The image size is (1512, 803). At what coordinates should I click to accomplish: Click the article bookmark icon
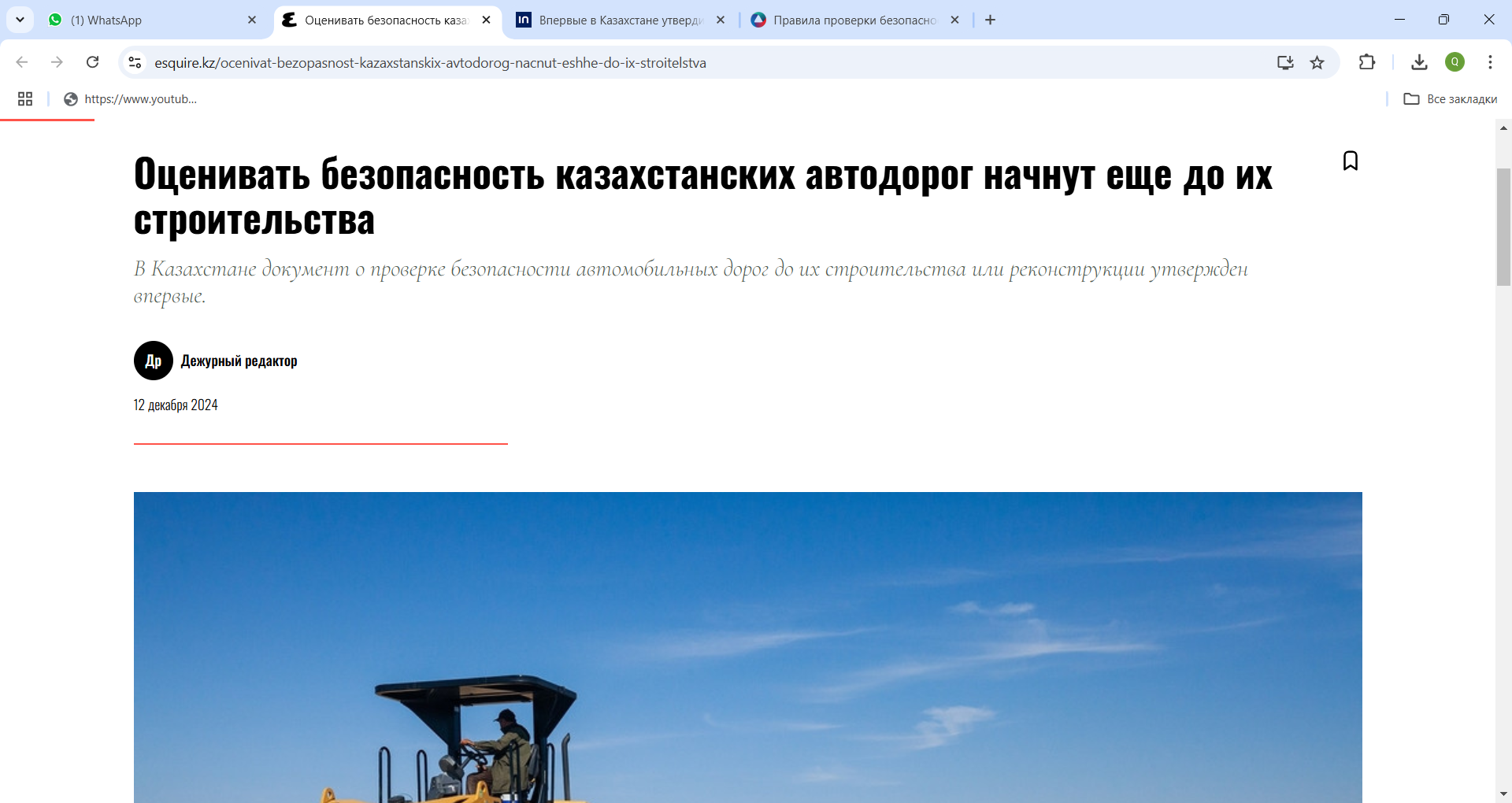coord(1350,161)
